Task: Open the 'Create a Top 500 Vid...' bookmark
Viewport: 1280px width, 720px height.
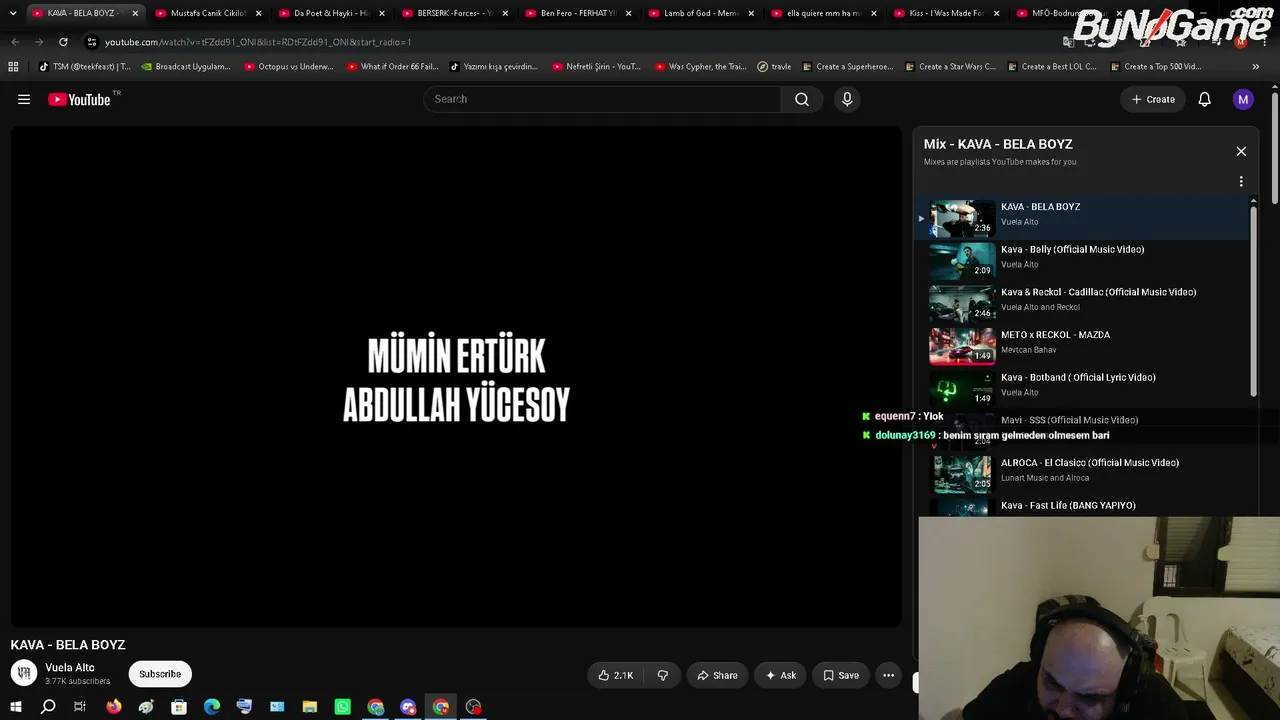Action: 1155,67
